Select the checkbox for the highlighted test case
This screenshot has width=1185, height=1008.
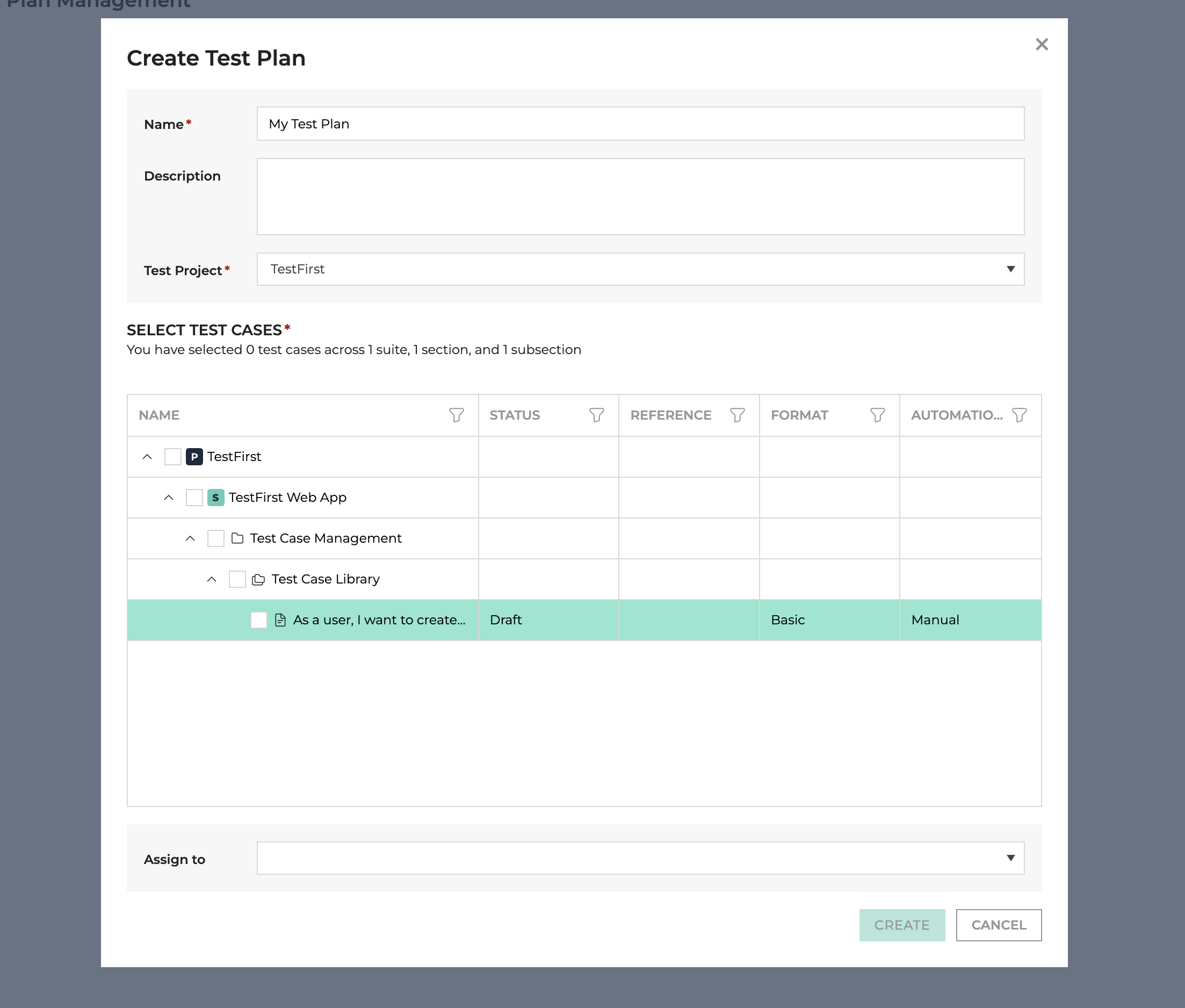(x=258, y=620)
